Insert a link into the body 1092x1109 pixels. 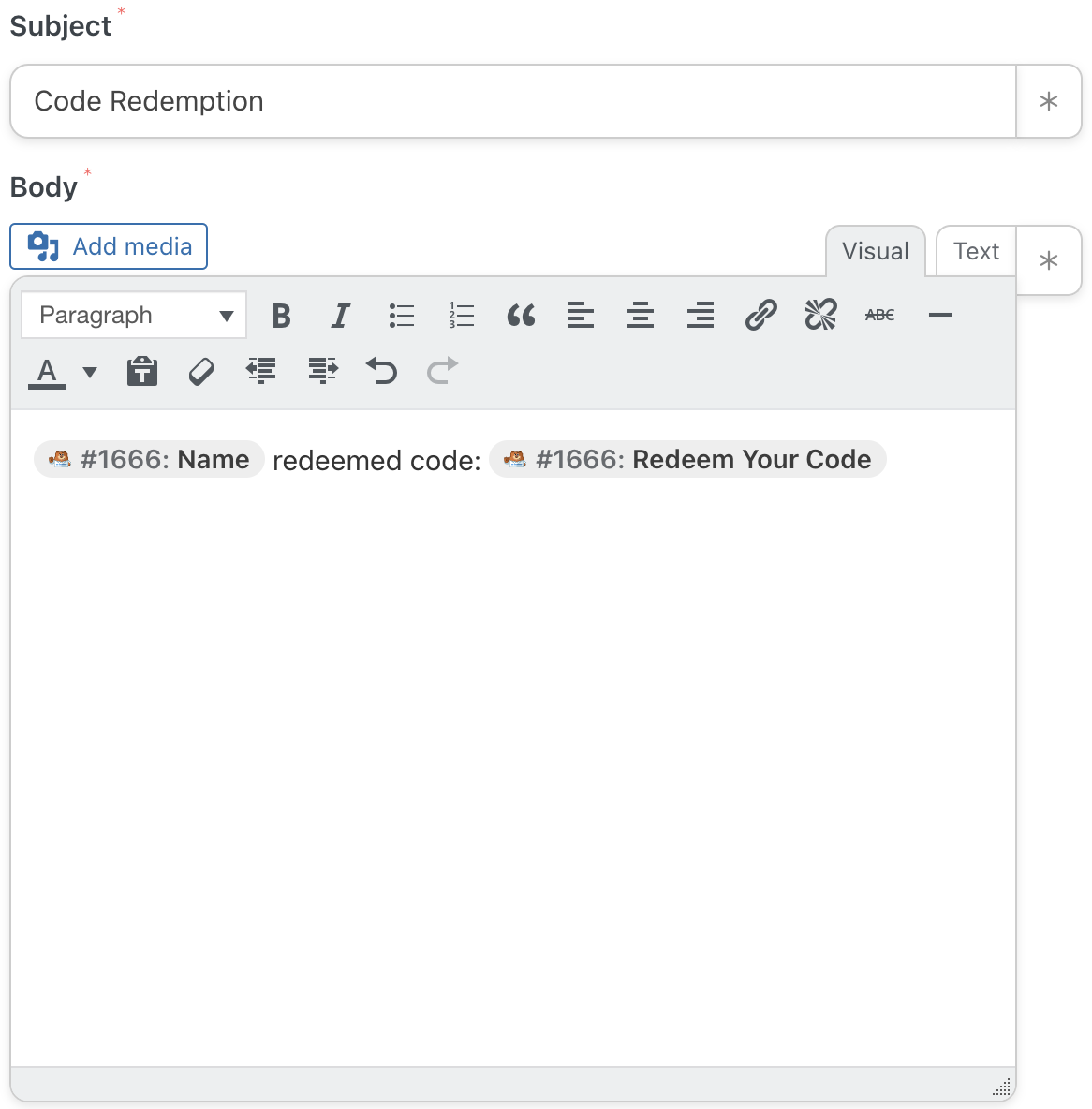coord(760,316)
